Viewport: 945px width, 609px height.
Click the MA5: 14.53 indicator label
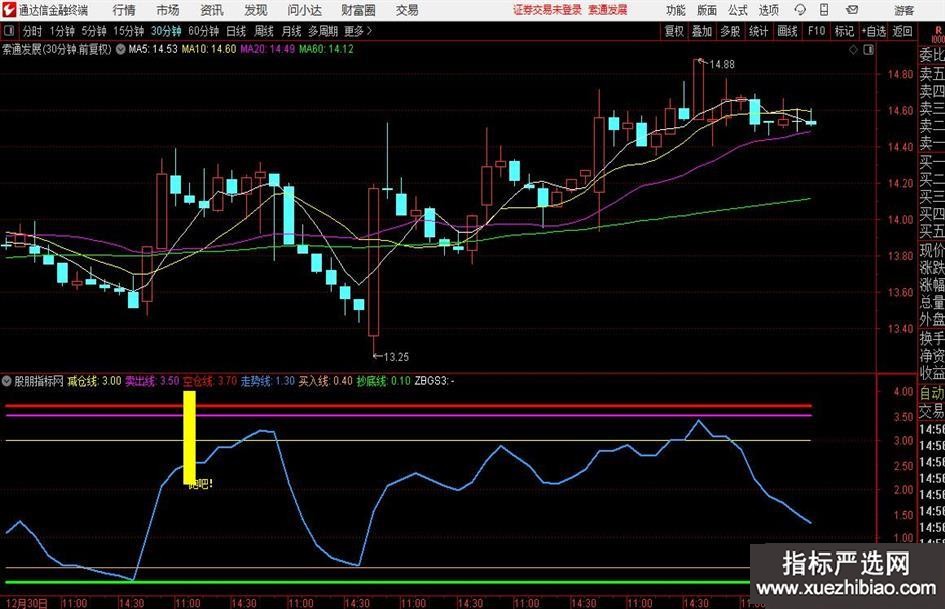pyautogui.click(x=153, y=49)
